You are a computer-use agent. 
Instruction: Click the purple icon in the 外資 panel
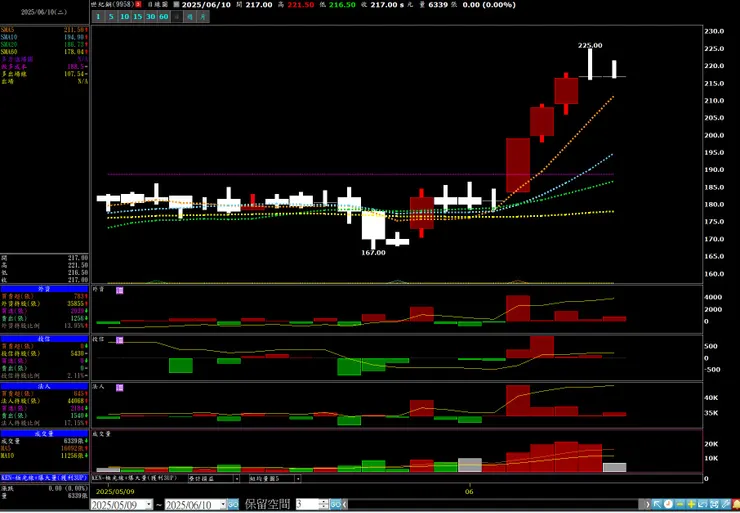pos(120,290)
